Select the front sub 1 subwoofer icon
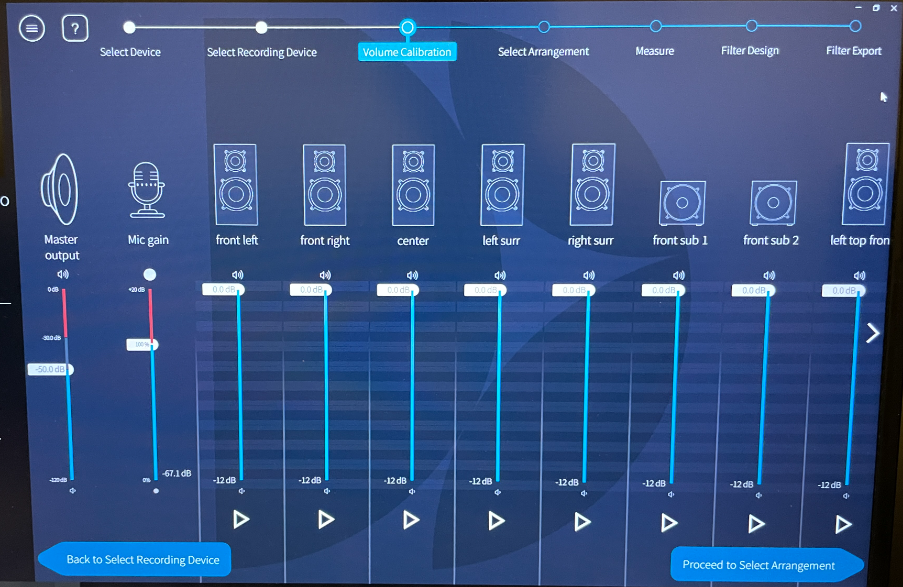The image size is (903, 587). pyautogui.click(x=682, y=203)
